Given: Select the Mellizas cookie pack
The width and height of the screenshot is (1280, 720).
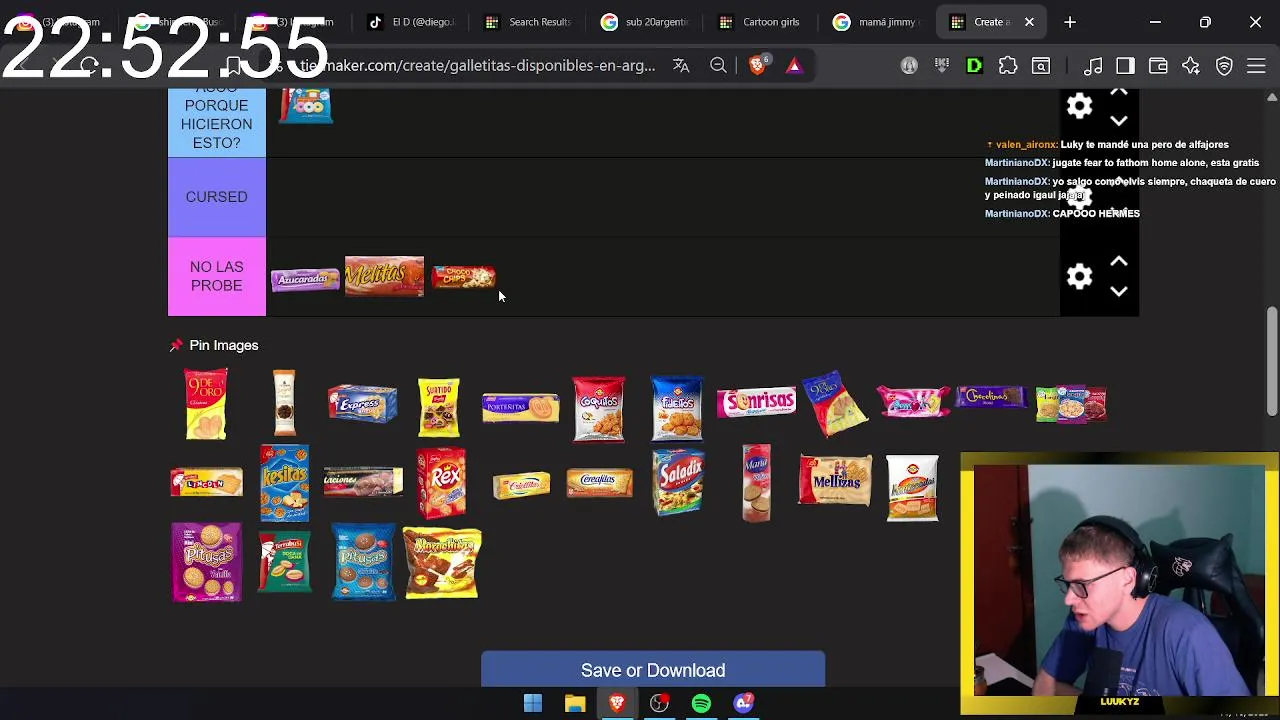Looking at the screenshot, I should pos(835,481).
